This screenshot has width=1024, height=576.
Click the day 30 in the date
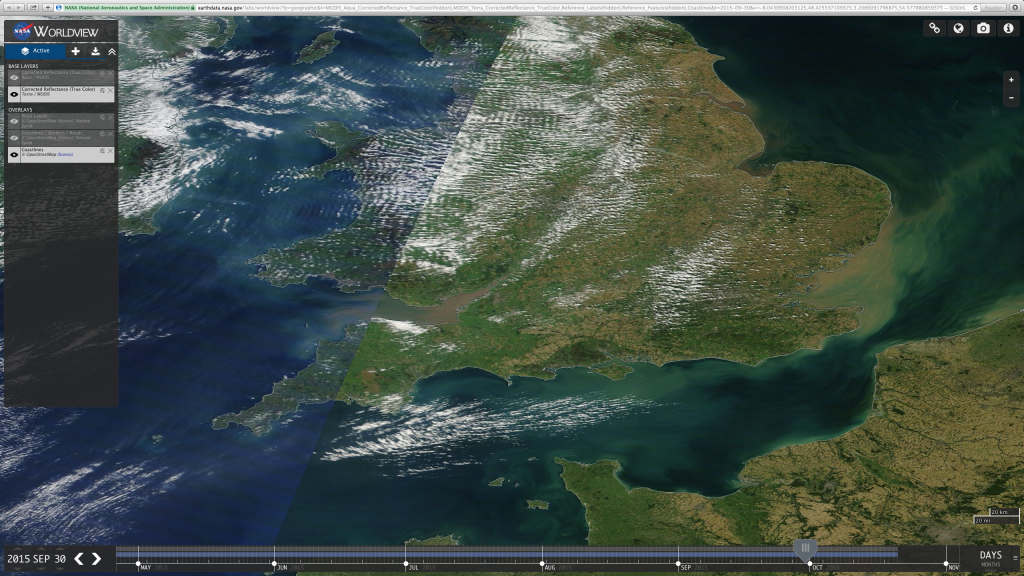[60, 559]
